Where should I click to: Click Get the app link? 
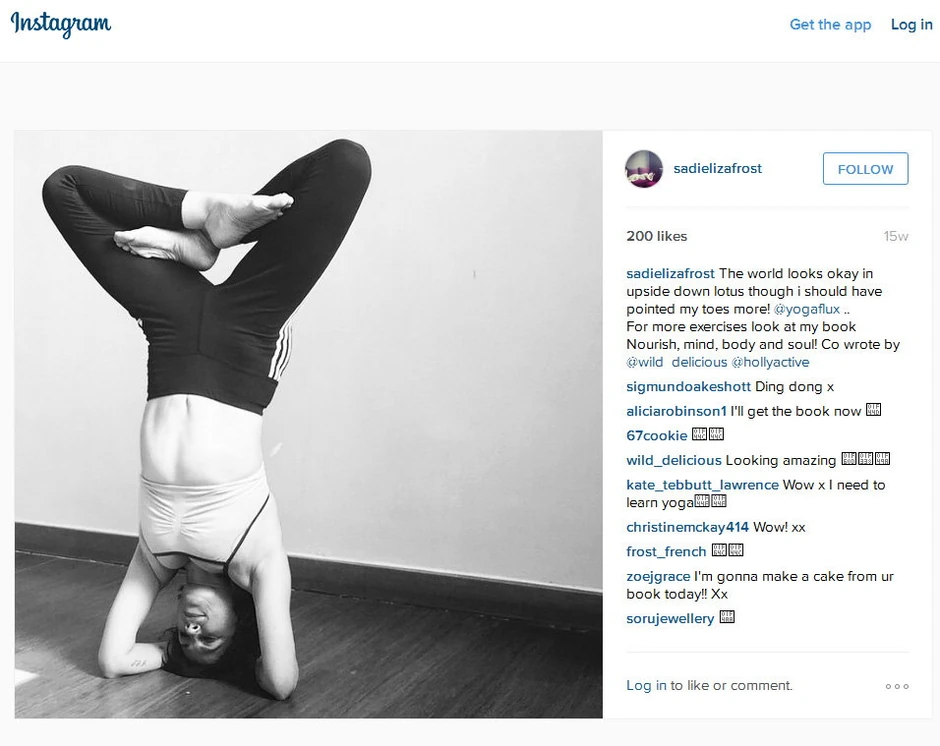pyautogui.click(x=830, y=25)
